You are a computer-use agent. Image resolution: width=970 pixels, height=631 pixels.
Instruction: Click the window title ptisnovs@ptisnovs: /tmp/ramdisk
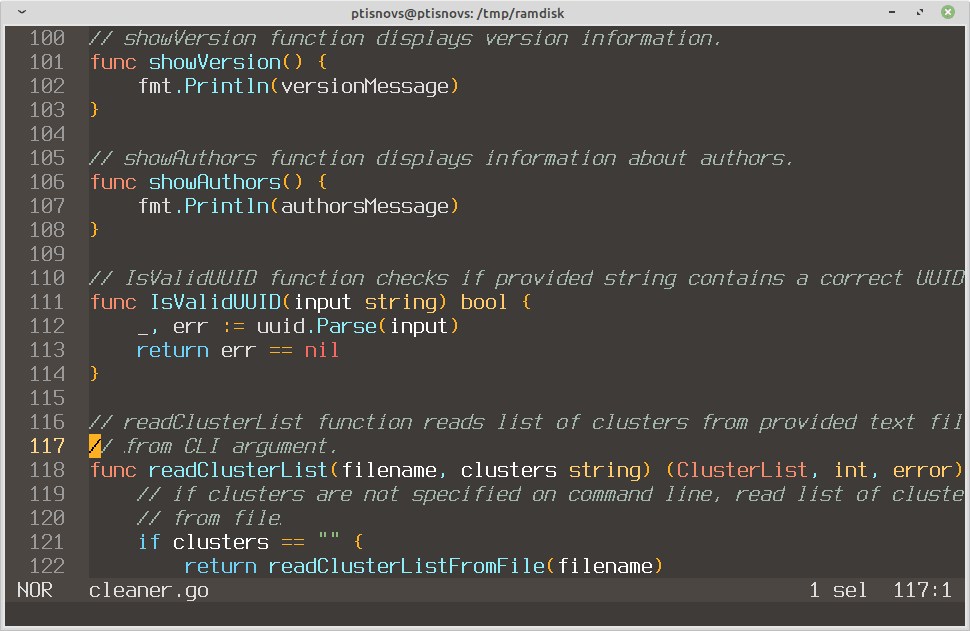458,13
